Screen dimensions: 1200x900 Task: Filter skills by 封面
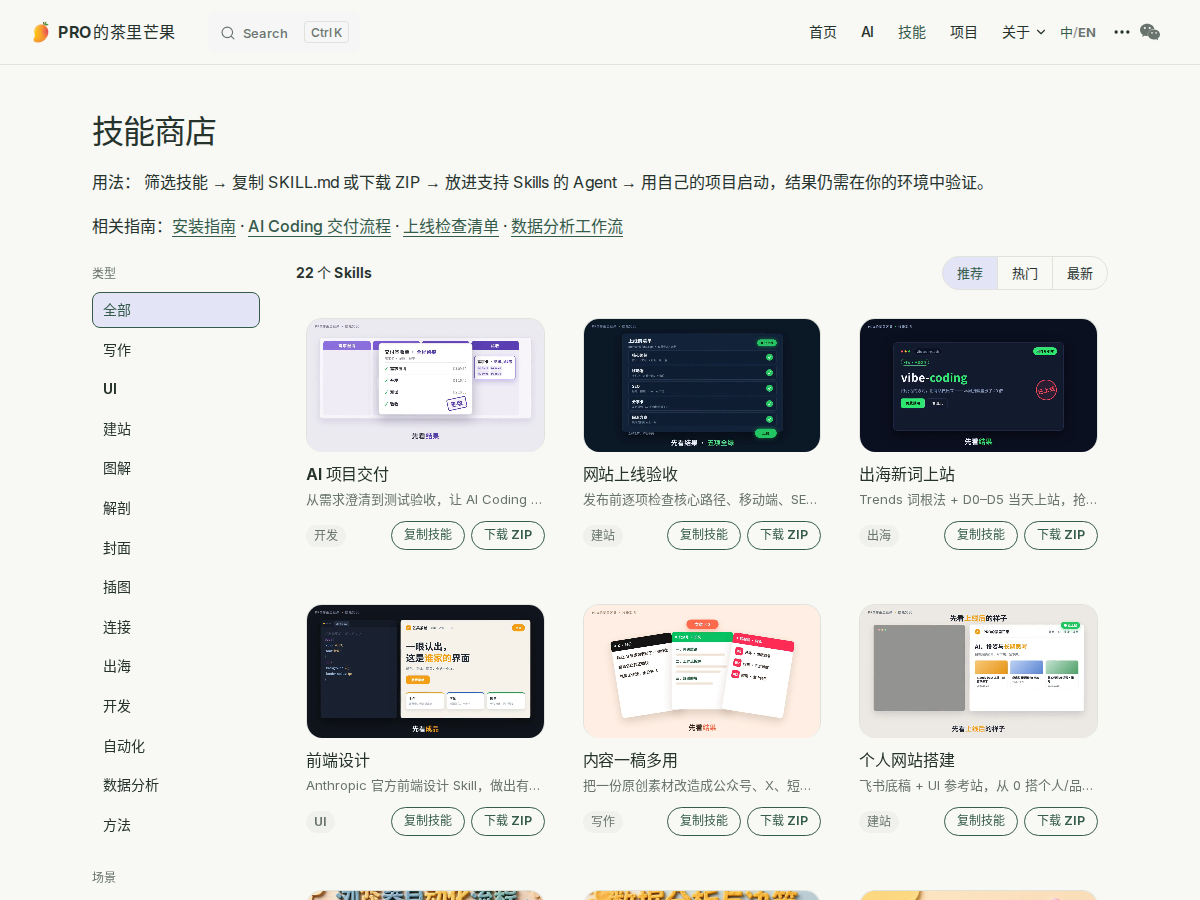coord(176,548)
